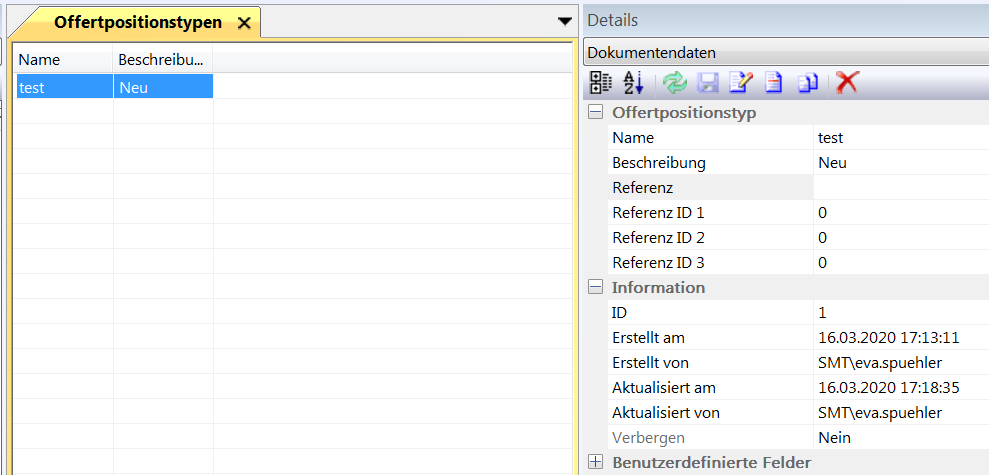Click the green Refresh arrows icon

pyautogui.click(x=675, y=83)
